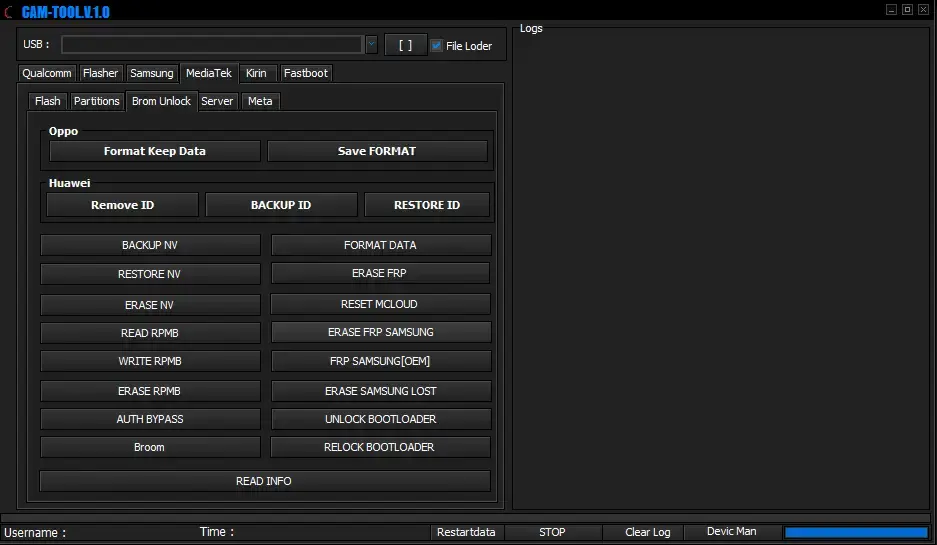Click the Save FORMAT button
The image size is (937, 545).
377,151
